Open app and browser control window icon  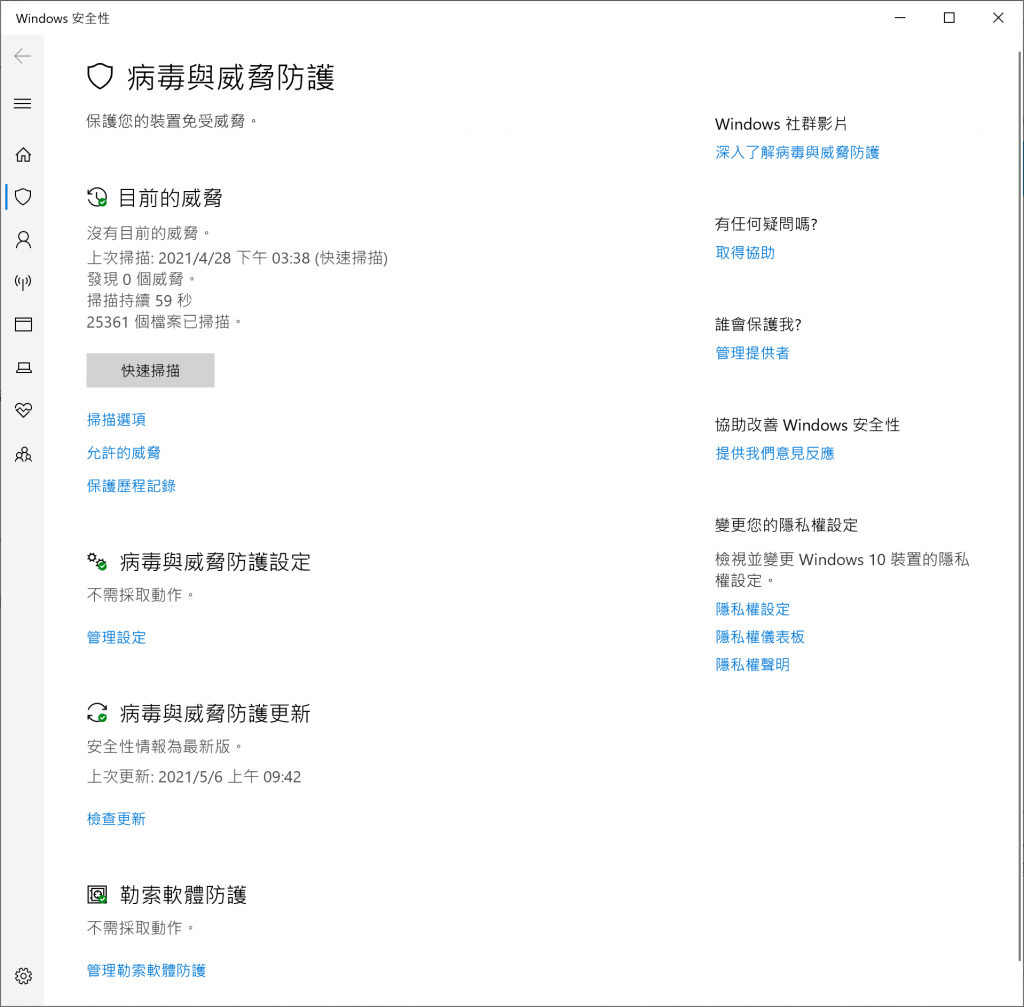click(x=24, y=325)
